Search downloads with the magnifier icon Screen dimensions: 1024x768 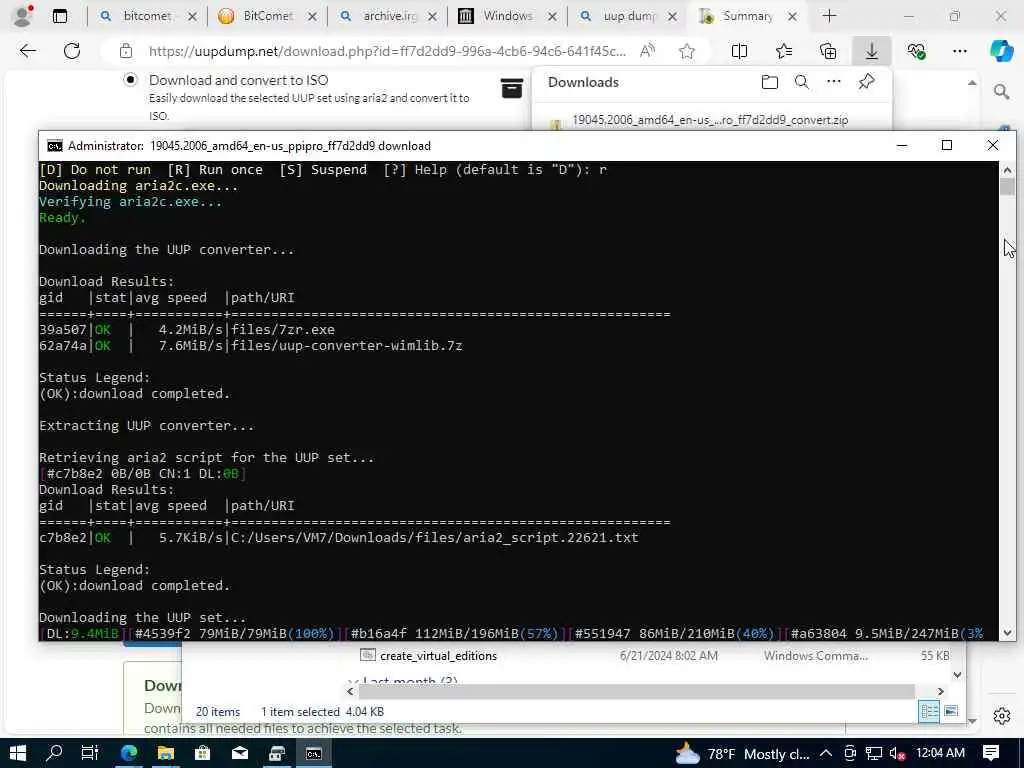pos(802,82)
